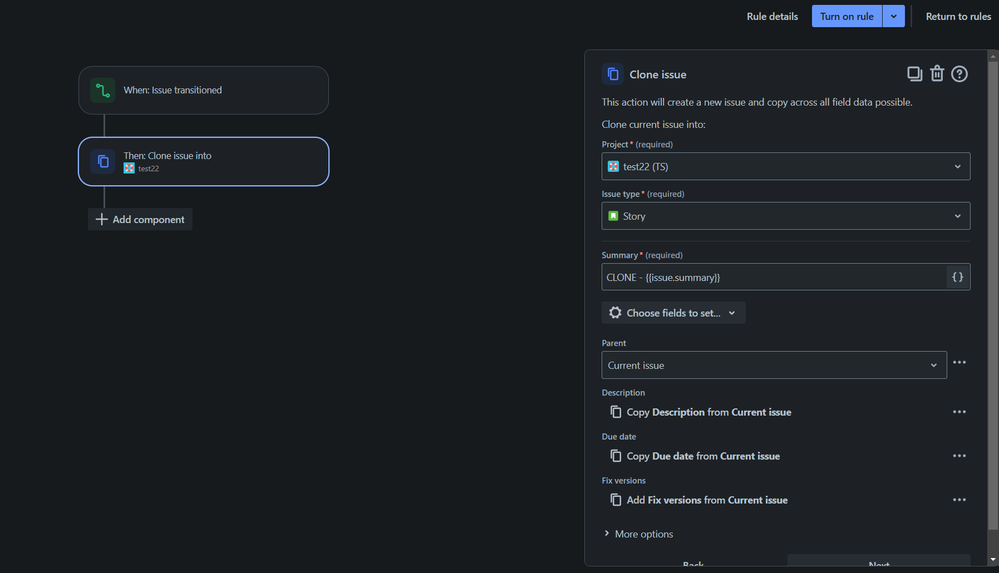The width and height of the screenshot is (999, 573).
Task: Select the When: Issue transitioned trigger
Action: click(203, 91)
